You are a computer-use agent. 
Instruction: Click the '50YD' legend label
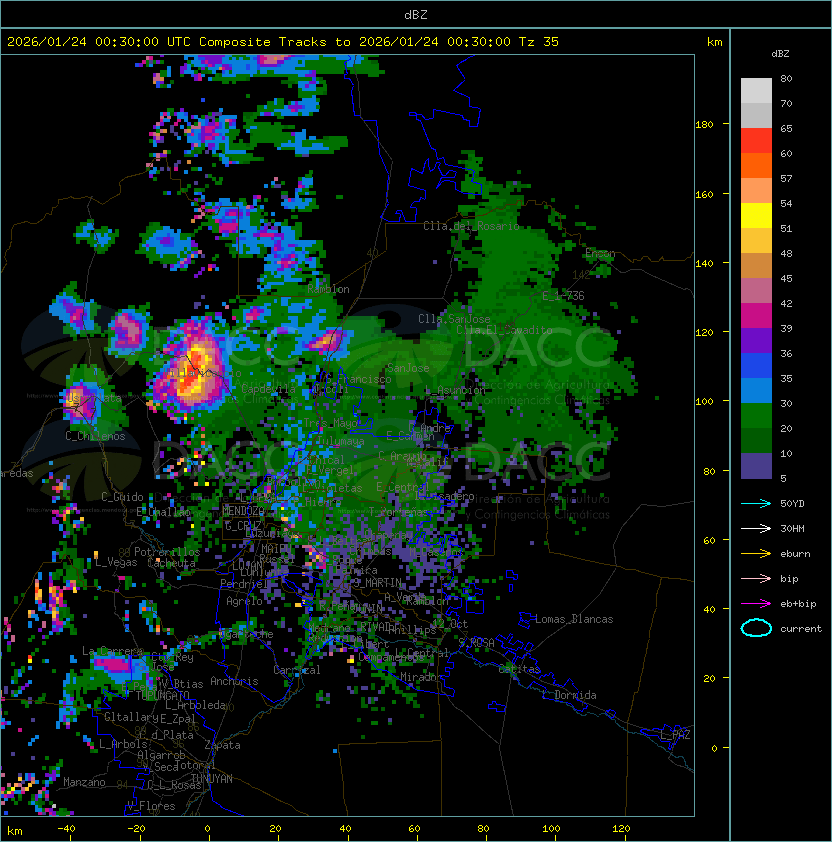pyautogui.click(x=792, y=503)
